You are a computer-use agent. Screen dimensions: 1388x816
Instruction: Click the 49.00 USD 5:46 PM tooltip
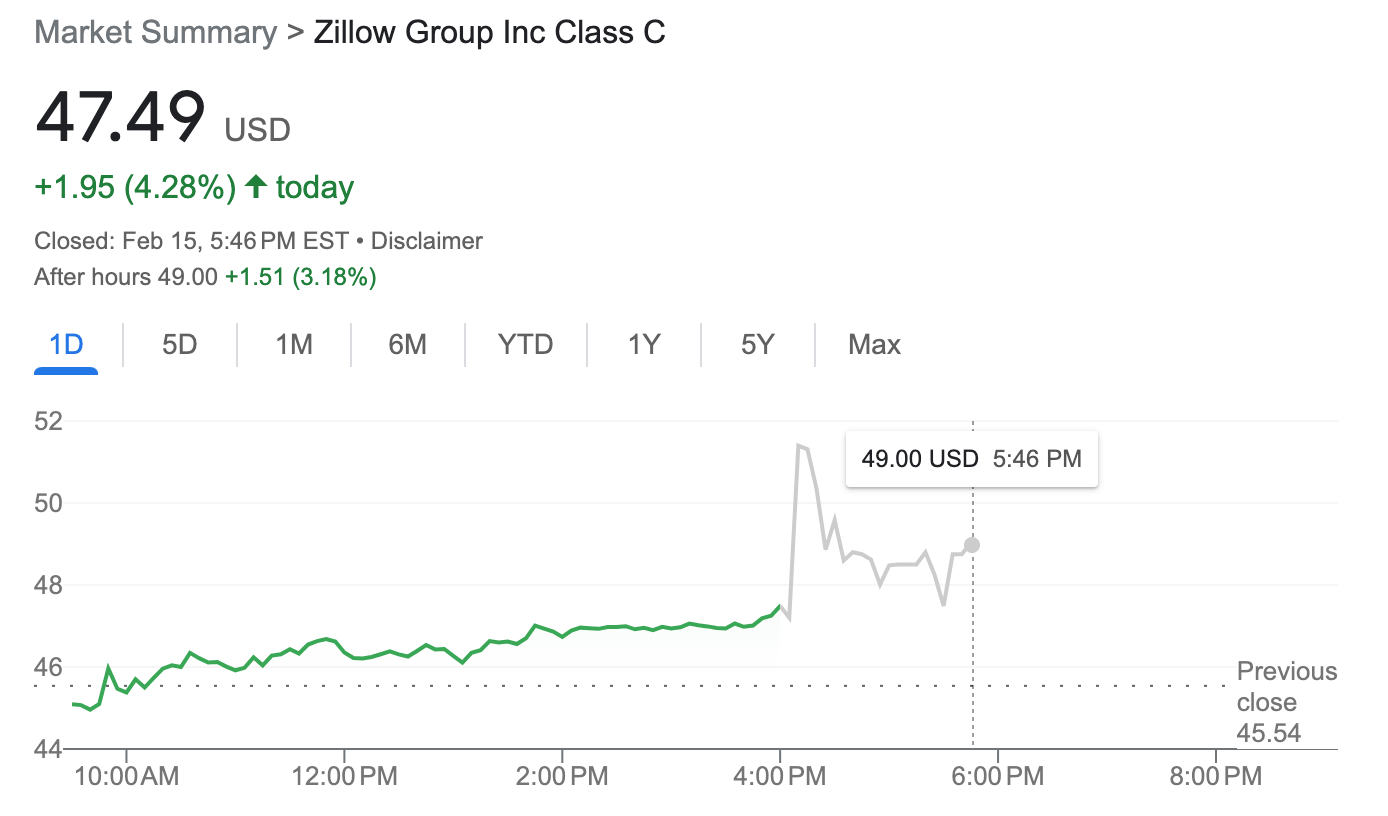[x=971, y=459]
